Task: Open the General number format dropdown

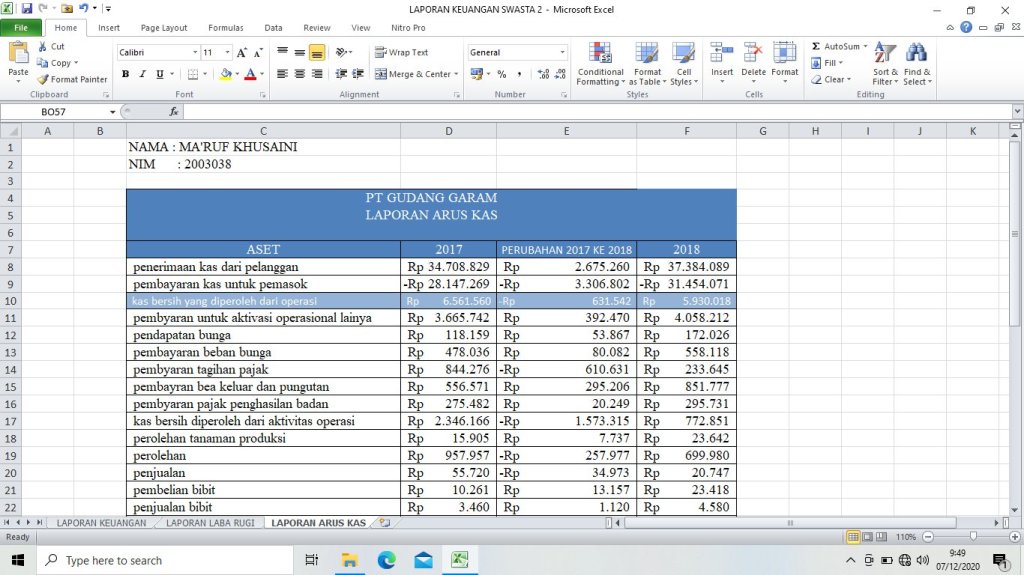Action: (562, 52)
